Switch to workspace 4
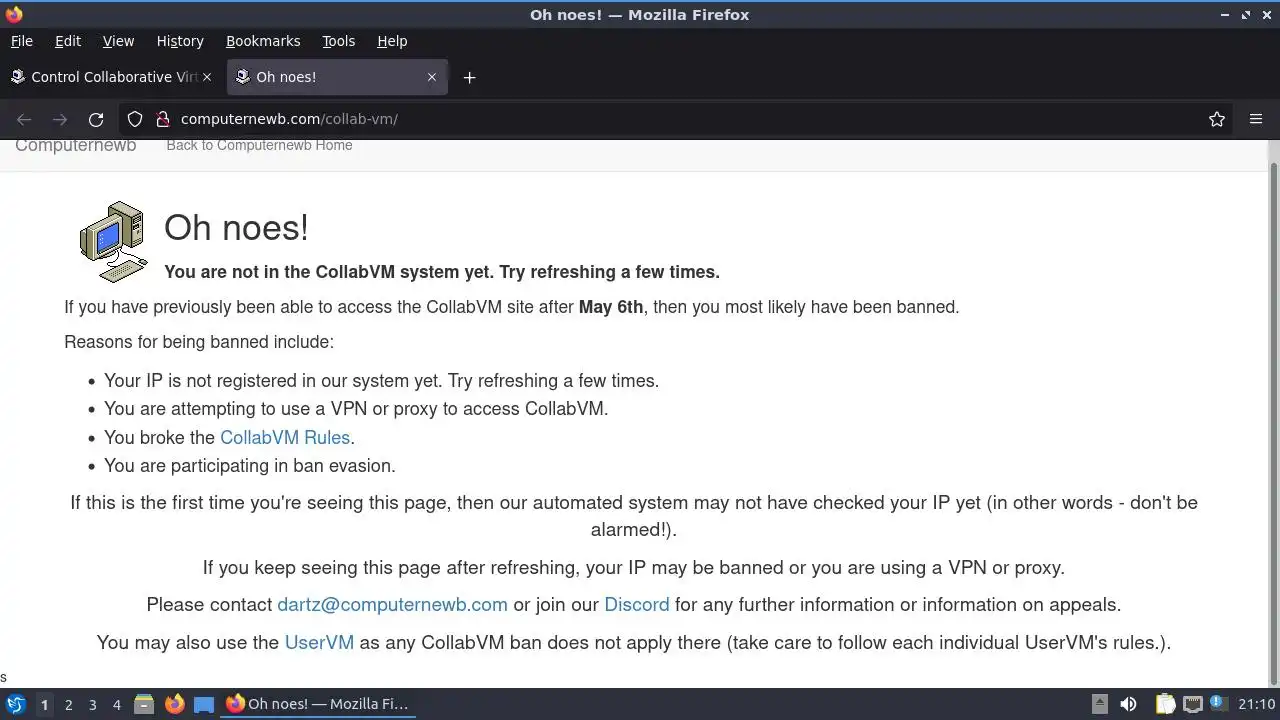This screenshot has width=1280, height=720. click(116, 704)
